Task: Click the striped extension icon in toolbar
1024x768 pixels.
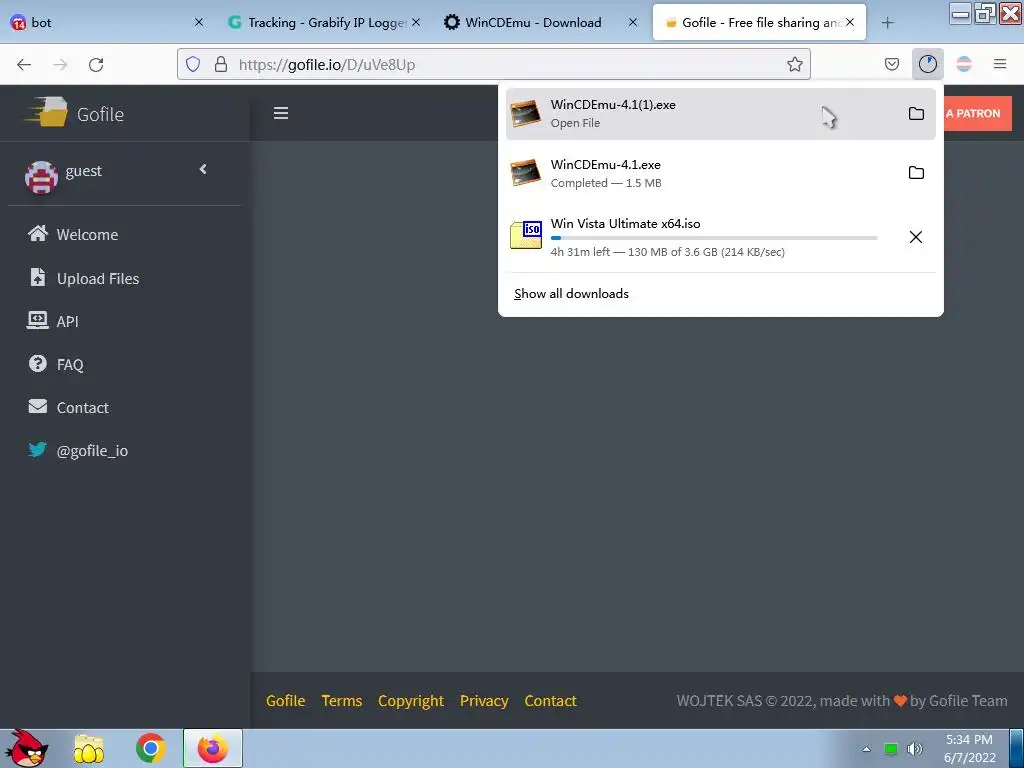Action: (x=963, y=64)
